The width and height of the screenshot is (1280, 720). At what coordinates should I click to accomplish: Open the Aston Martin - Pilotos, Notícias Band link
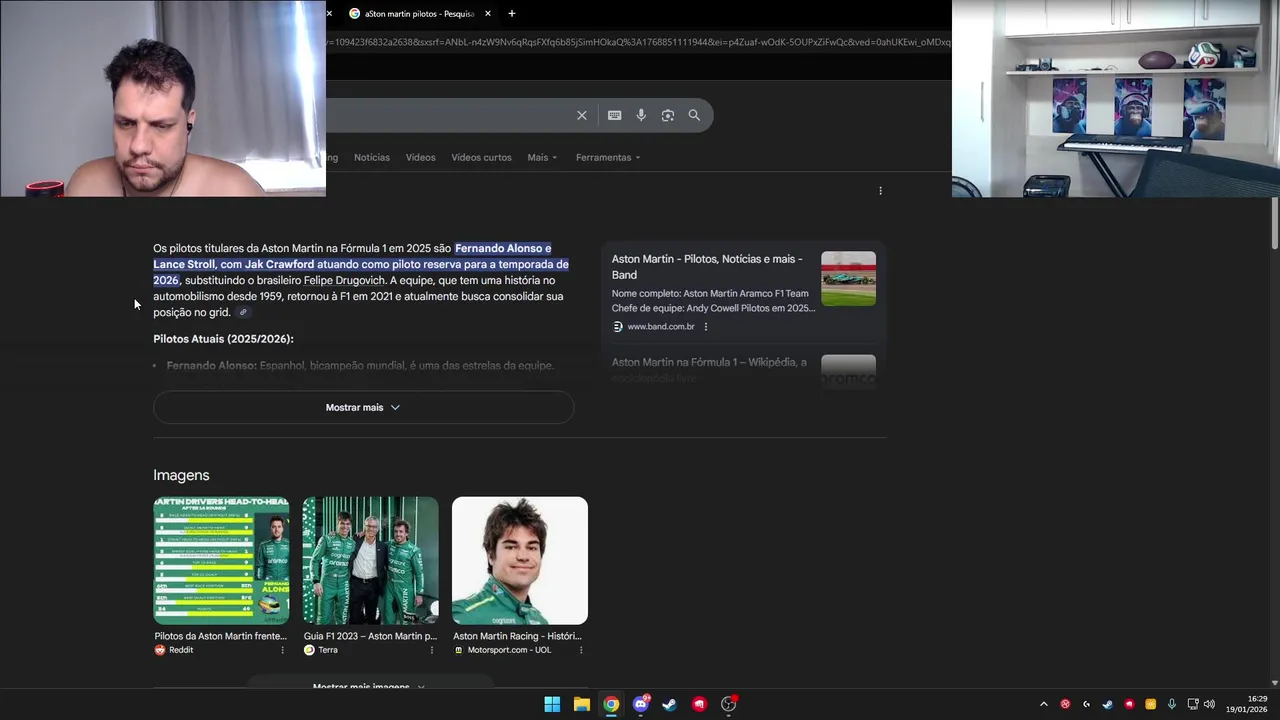tap(708, 267)
